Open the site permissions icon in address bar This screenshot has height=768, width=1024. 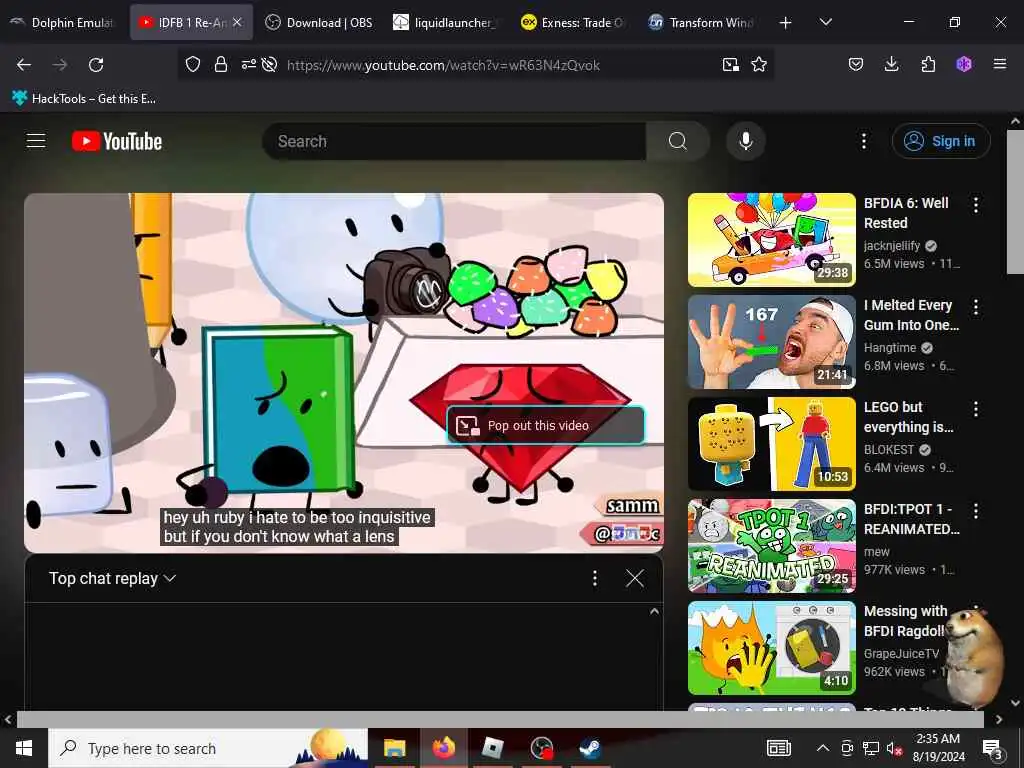click(248, 65)
